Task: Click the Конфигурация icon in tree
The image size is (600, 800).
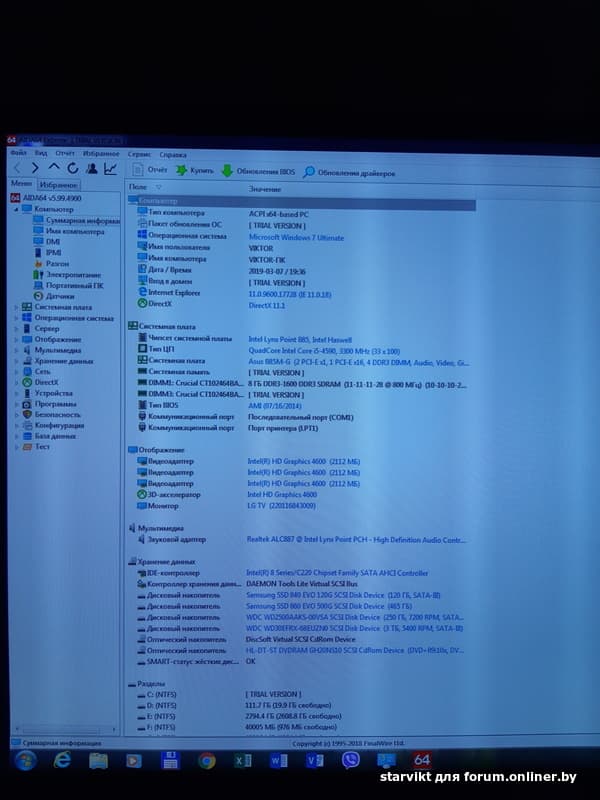Action: click(27, 425)
